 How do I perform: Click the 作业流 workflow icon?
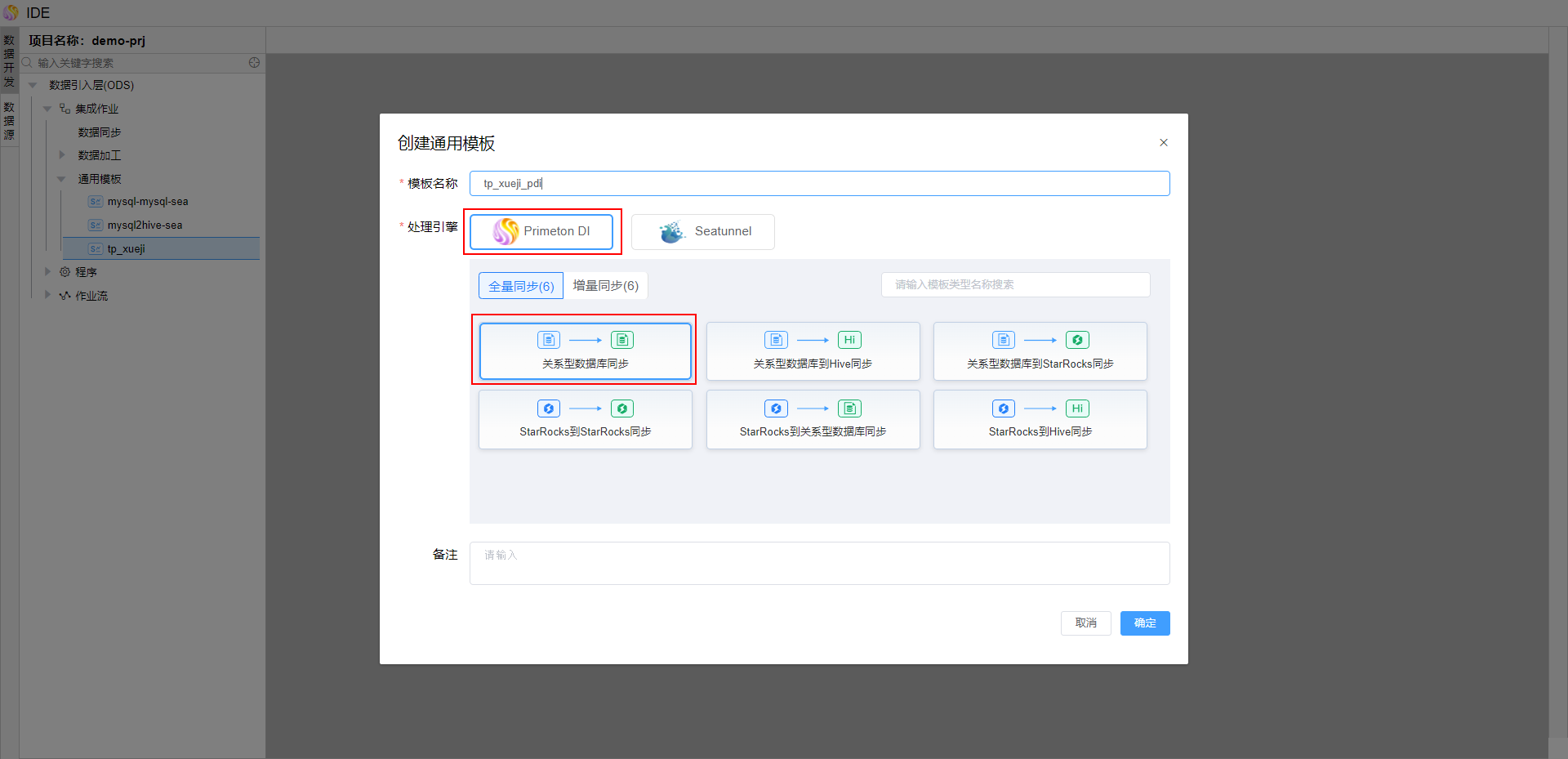click(x=65, y=296)
